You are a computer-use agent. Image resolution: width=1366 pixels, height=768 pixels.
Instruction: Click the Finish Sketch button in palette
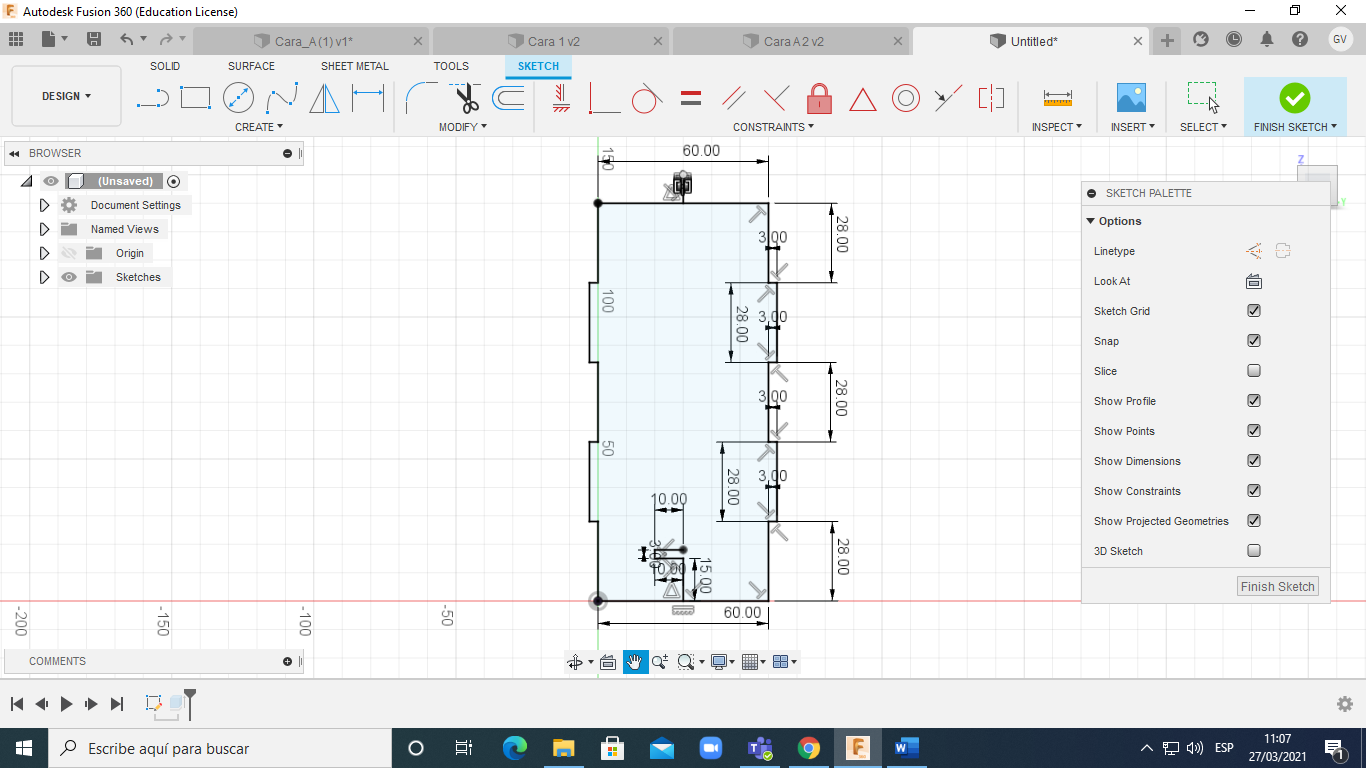(x=1278, y=586)
